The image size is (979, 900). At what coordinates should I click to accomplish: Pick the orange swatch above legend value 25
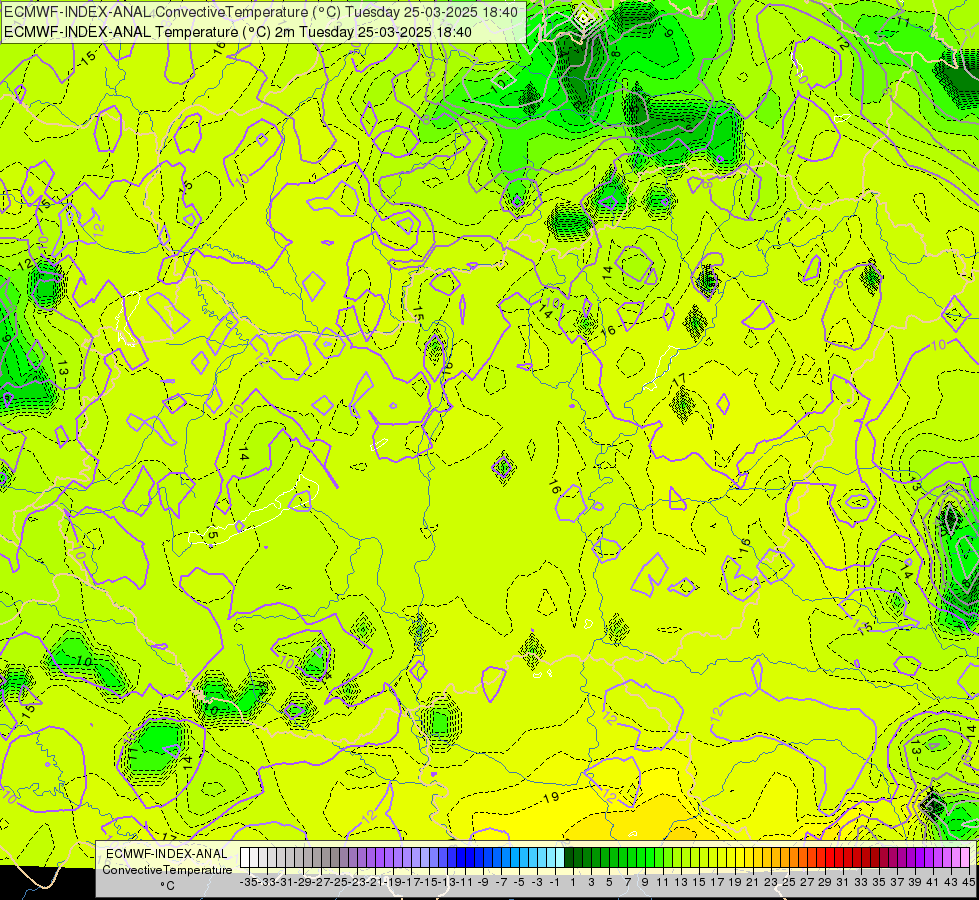pos(785,857)
